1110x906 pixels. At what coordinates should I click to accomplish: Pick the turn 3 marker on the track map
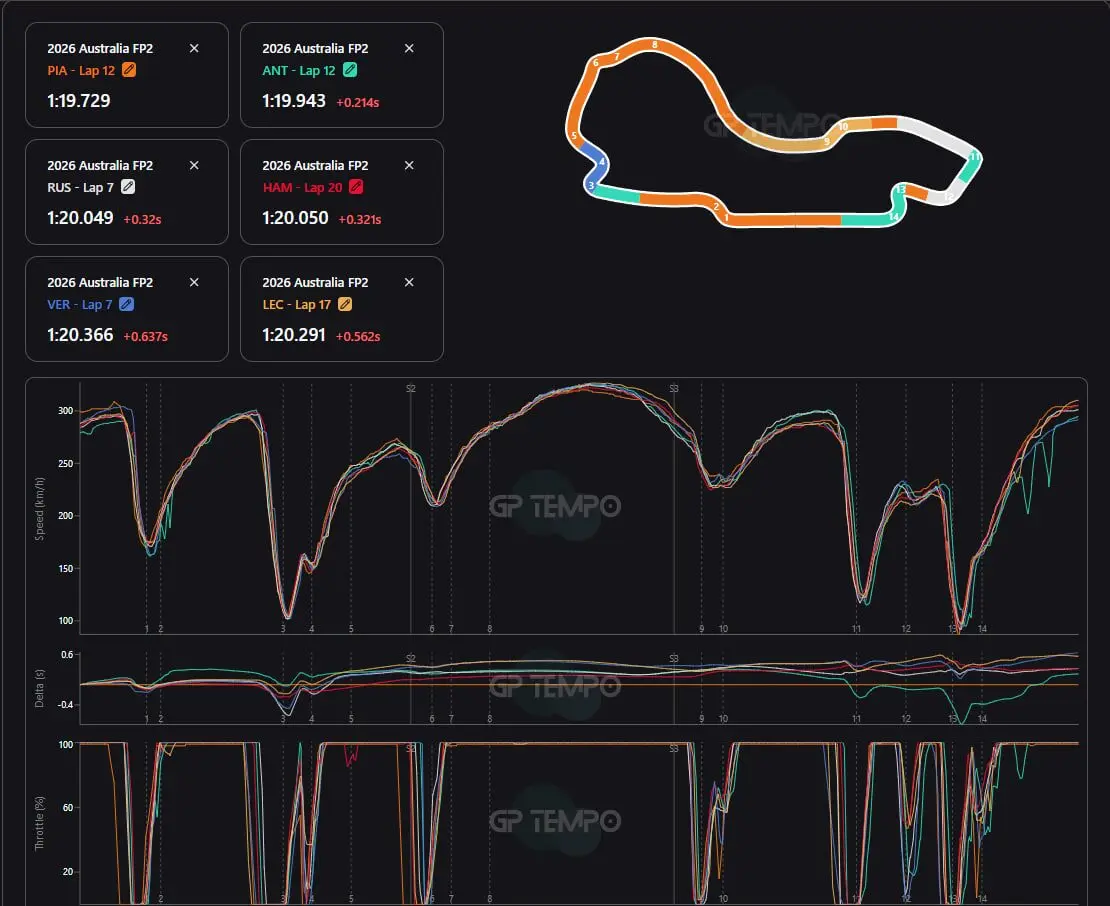pos(591,186)
